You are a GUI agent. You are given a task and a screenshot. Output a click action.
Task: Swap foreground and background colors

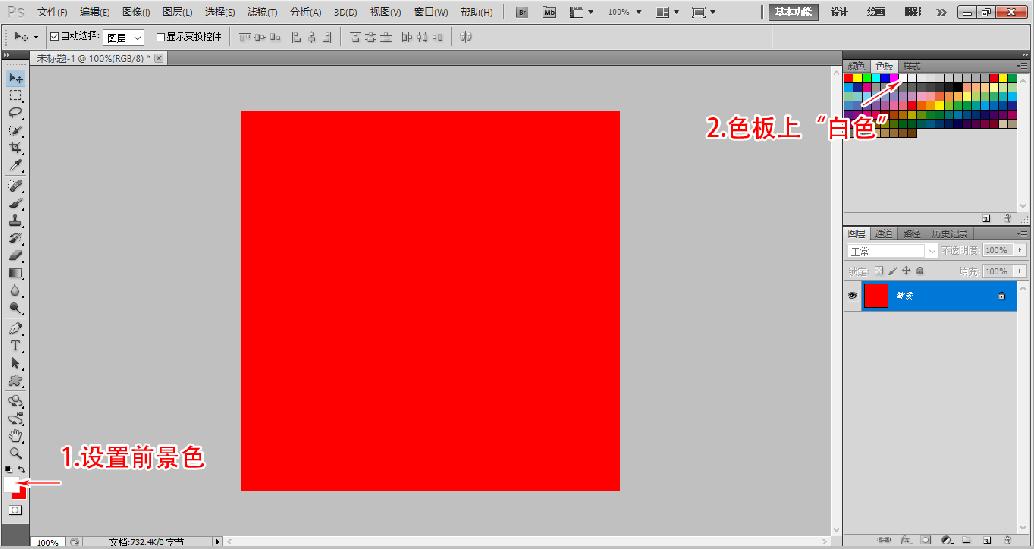click(x=22, y=469)
